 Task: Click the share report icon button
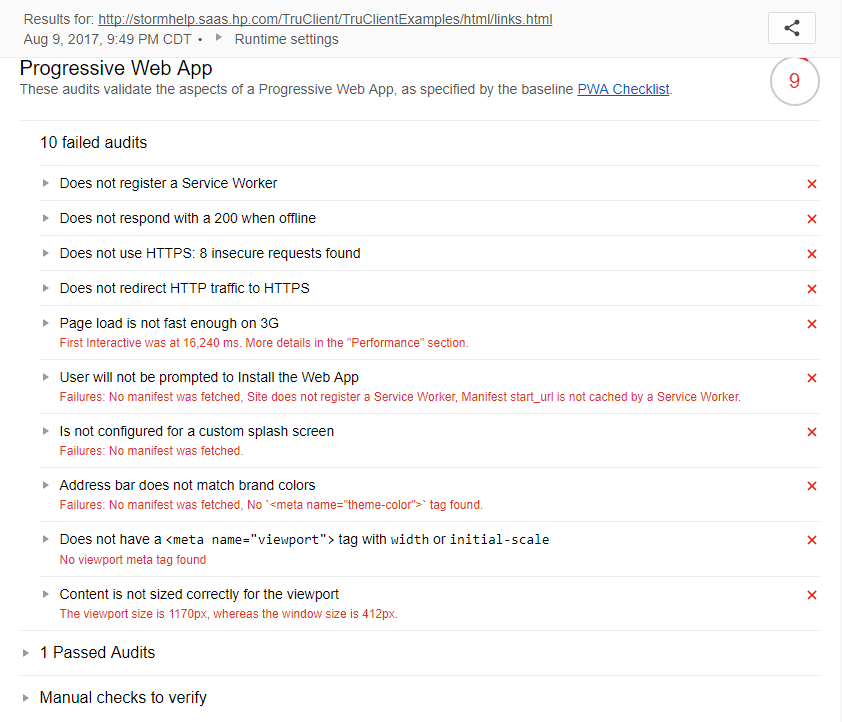click(x=791, y=28)
